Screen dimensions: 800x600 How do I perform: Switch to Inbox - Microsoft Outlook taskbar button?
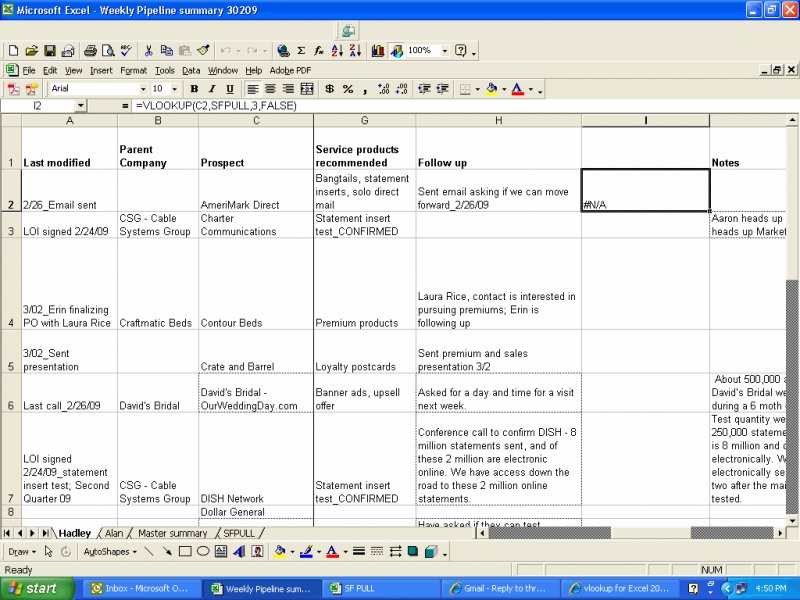coord(143,588)
